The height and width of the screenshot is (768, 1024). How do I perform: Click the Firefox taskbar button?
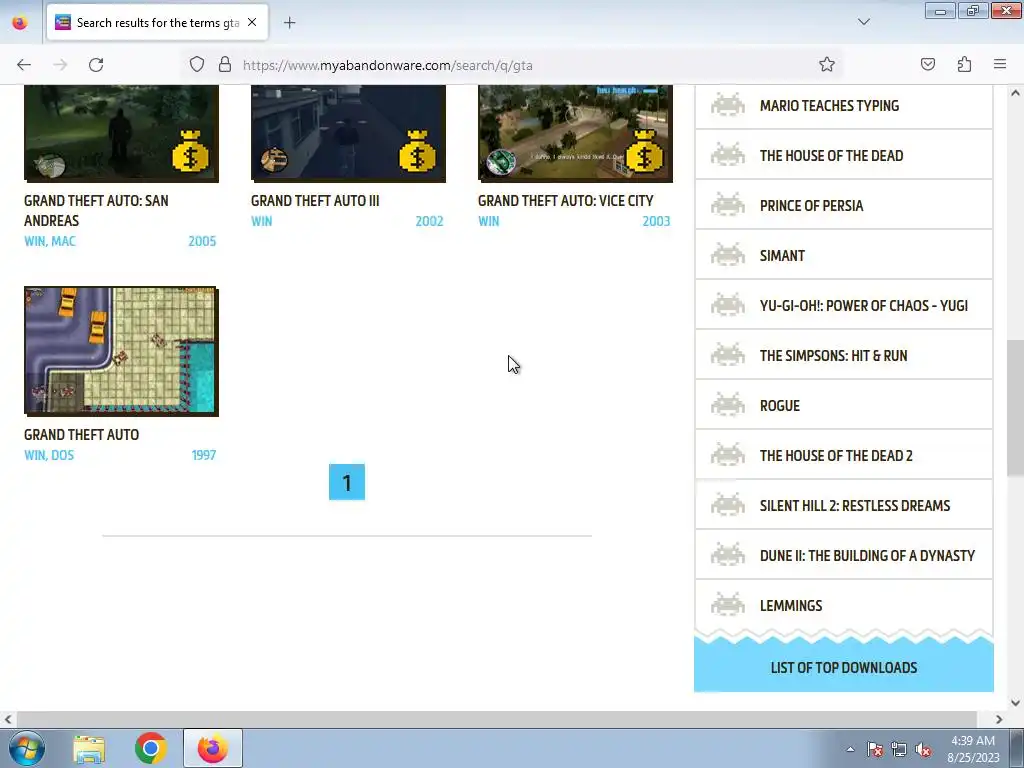[213, 748]
